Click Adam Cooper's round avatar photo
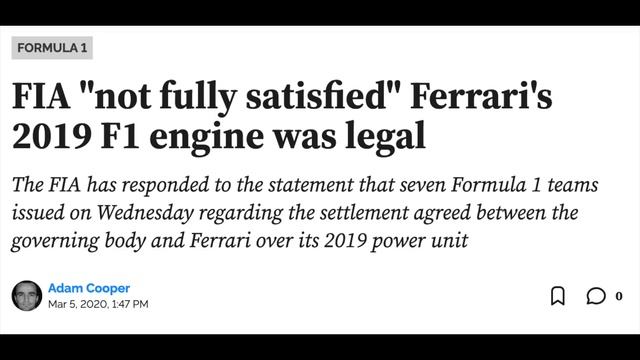 tap(27, 296)
